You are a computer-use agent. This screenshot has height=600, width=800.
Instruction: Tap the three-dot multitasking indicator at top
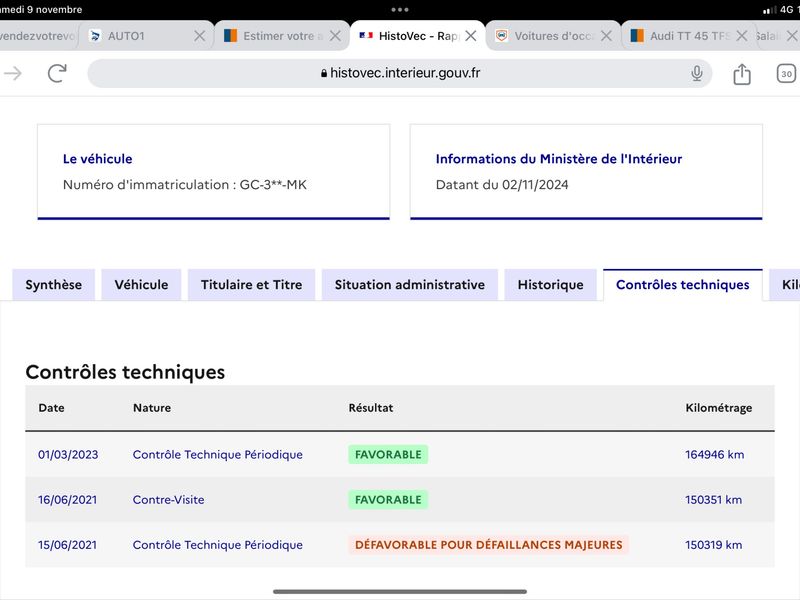[x=400, y=10]
